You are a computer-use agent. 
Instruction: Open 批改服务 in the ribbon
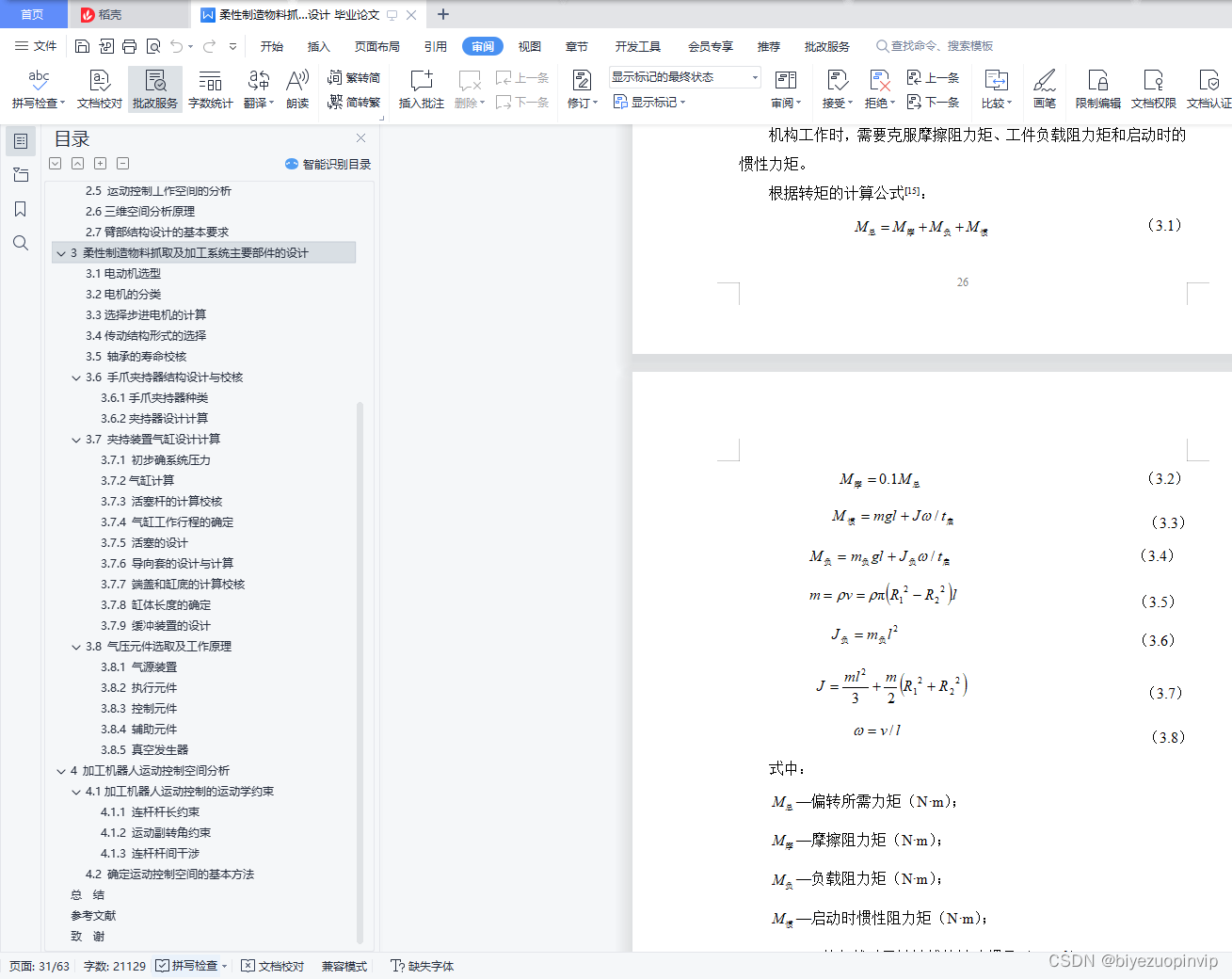[155, 89]
